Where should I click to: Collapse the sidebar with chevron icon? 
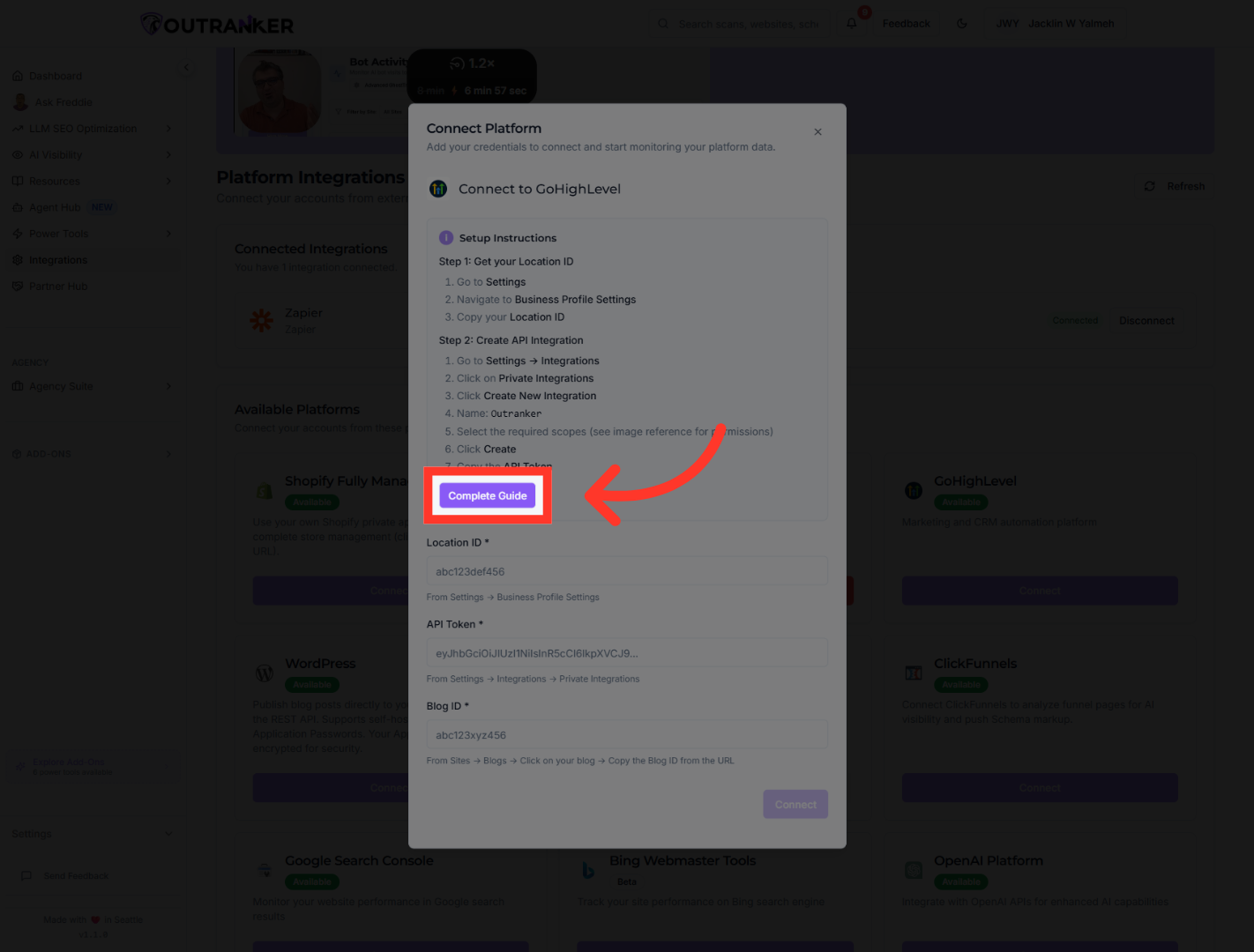(x=186, y=68)
